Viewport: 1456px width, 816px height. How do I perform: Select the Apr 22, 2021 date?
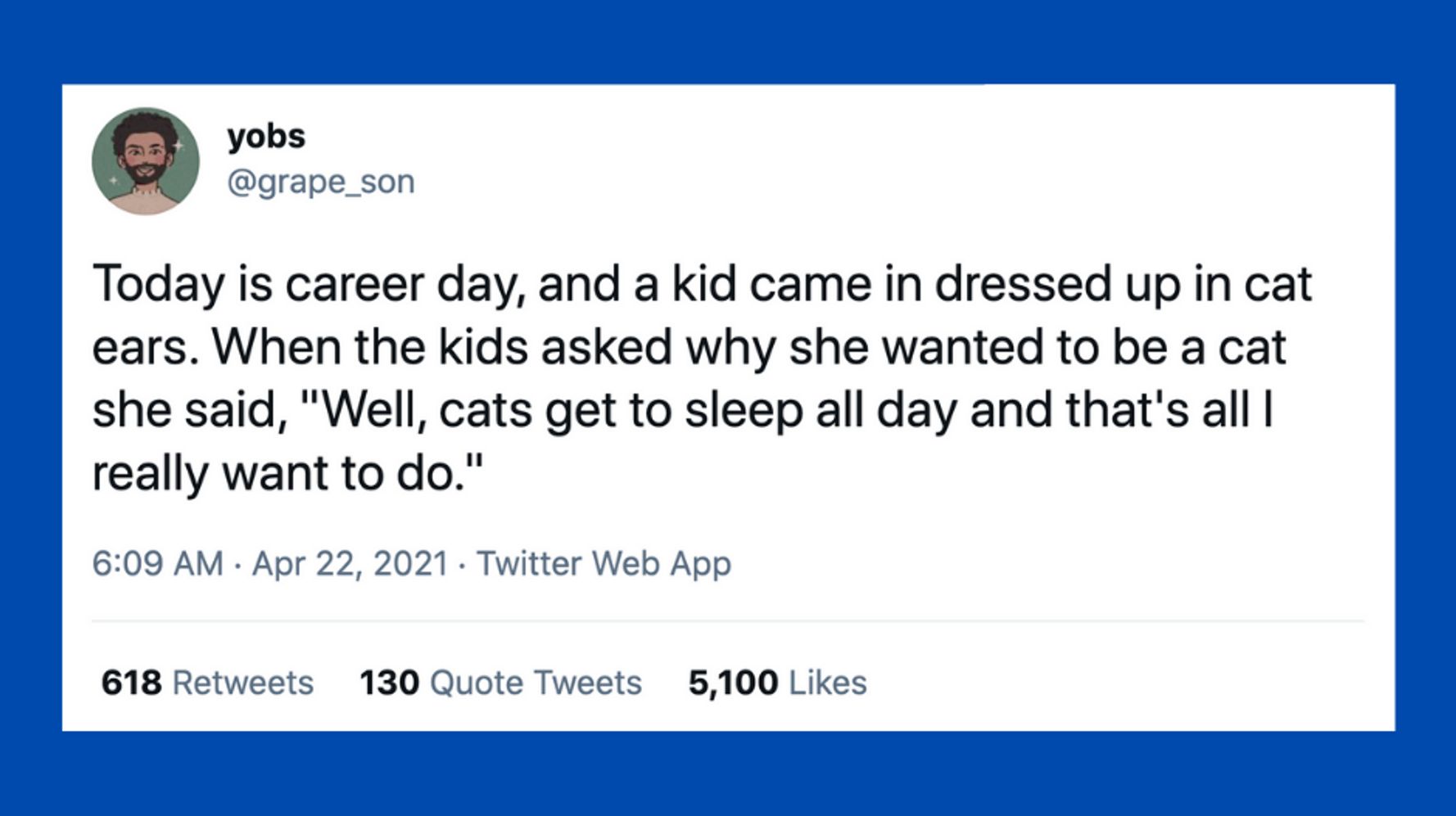(350, 563)
